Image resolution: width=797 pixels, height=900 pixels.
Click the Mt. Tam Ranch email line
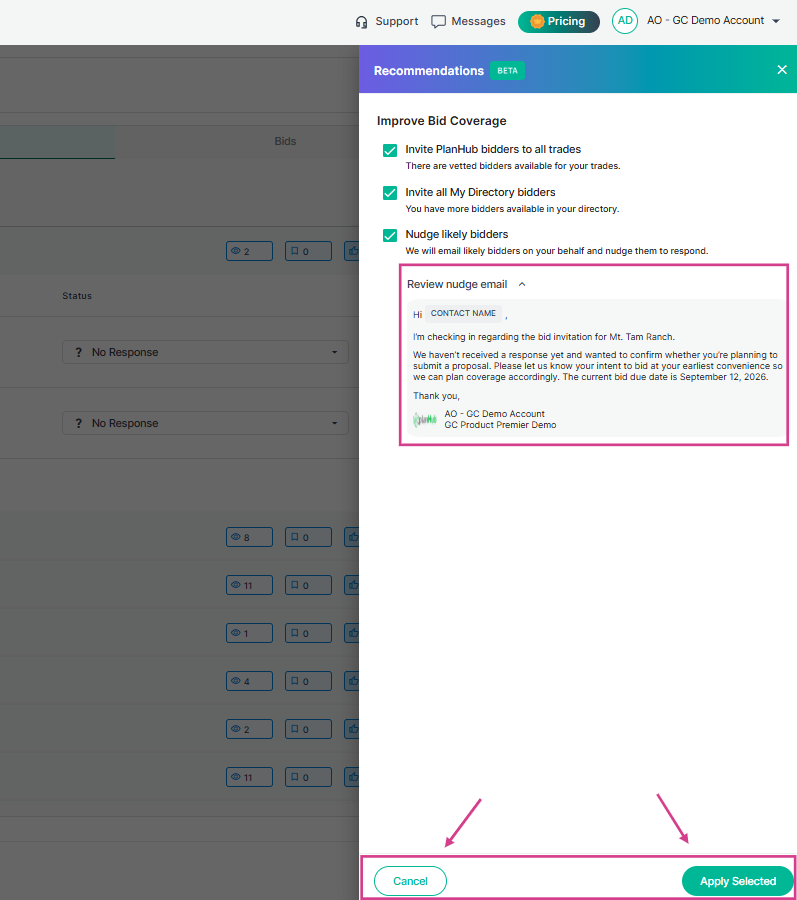pyautogui.click(x=543, y=337)
